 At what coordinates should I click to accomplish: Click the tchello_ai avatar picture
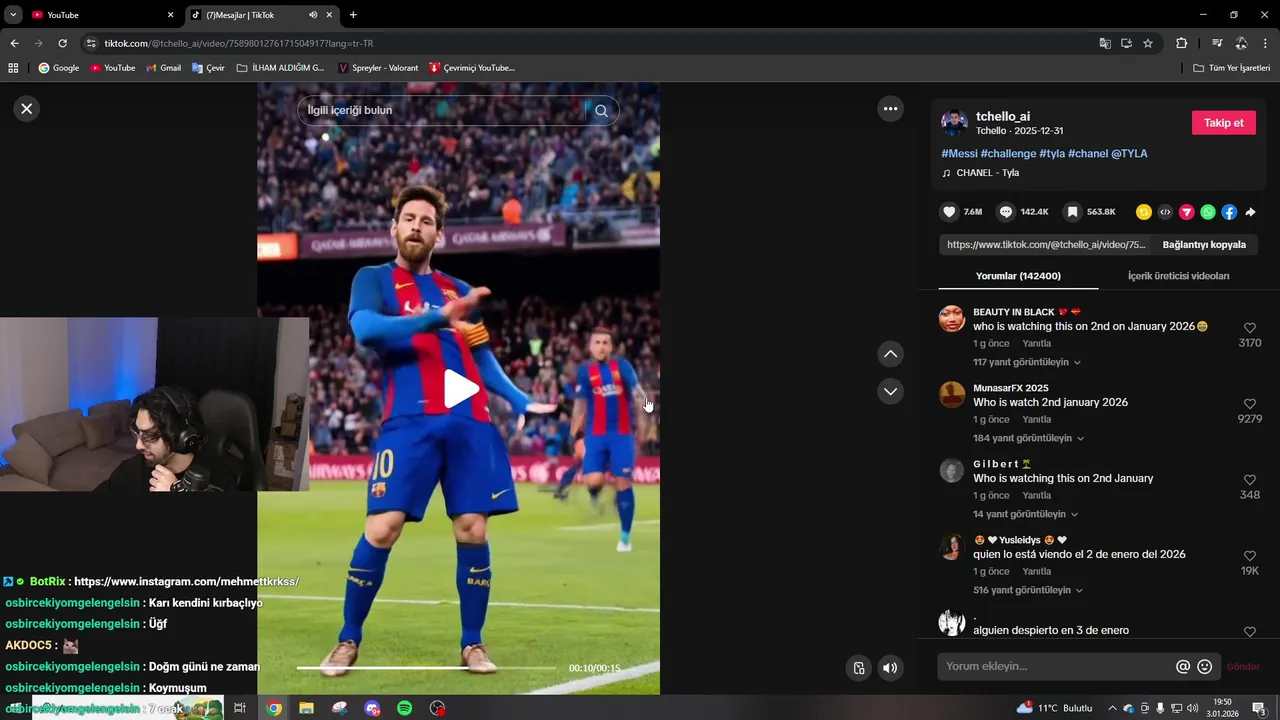tap(955, 123)
